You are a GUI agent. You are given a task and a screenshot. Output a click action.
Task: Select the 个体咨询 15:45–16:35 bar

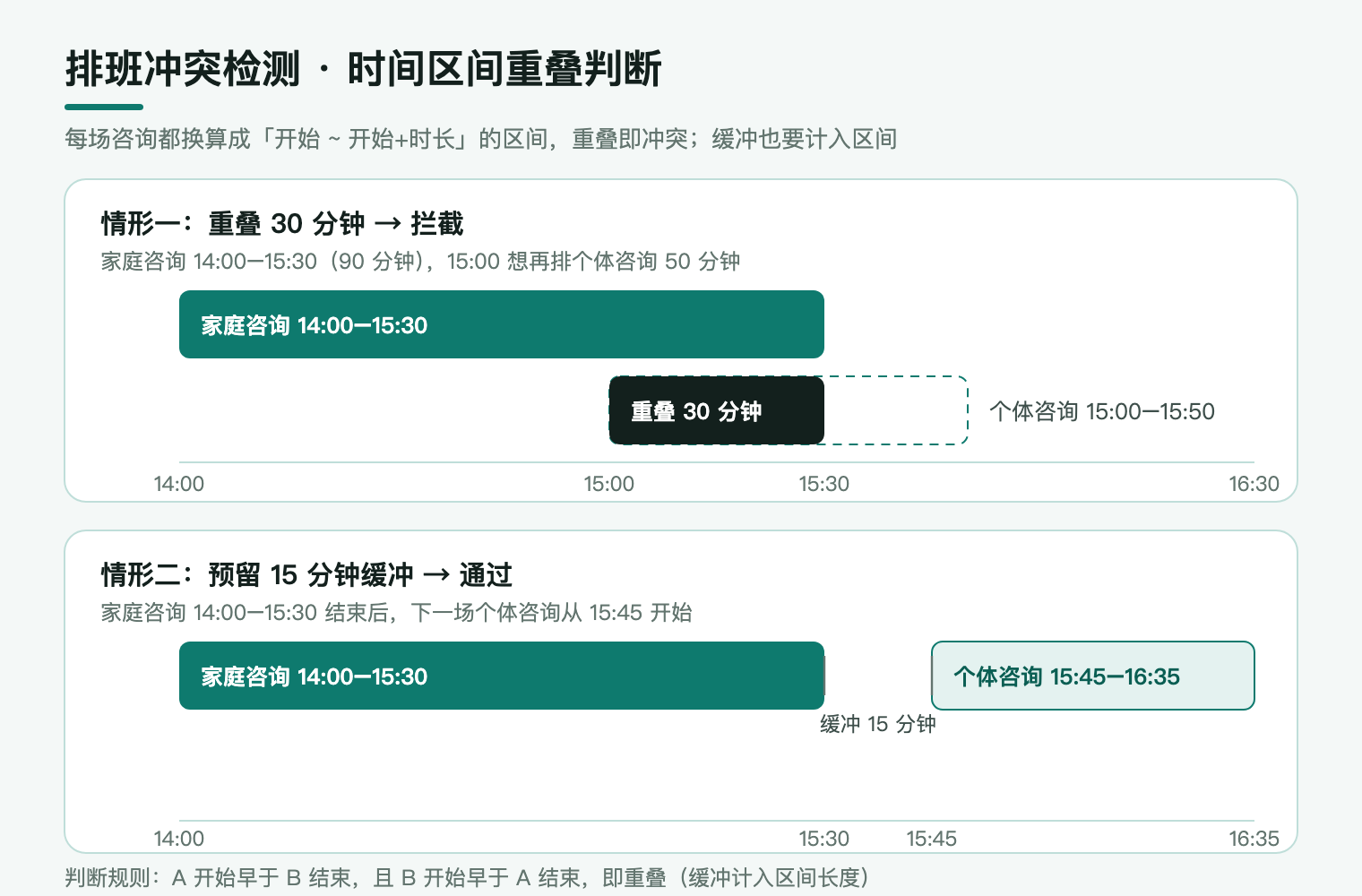[1093, 676]
